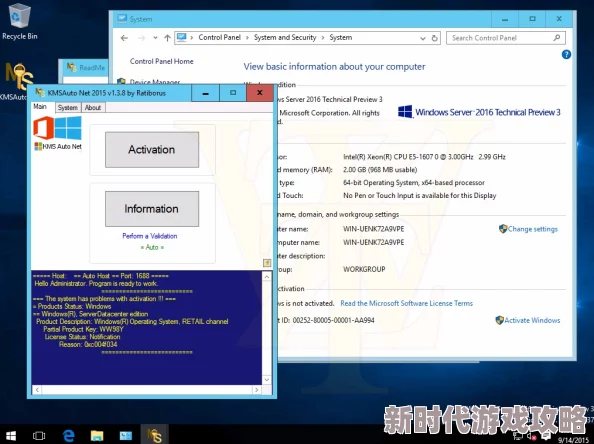Close the KMSAuto Net window
594x444 pixels.
(x=259, y=93)
